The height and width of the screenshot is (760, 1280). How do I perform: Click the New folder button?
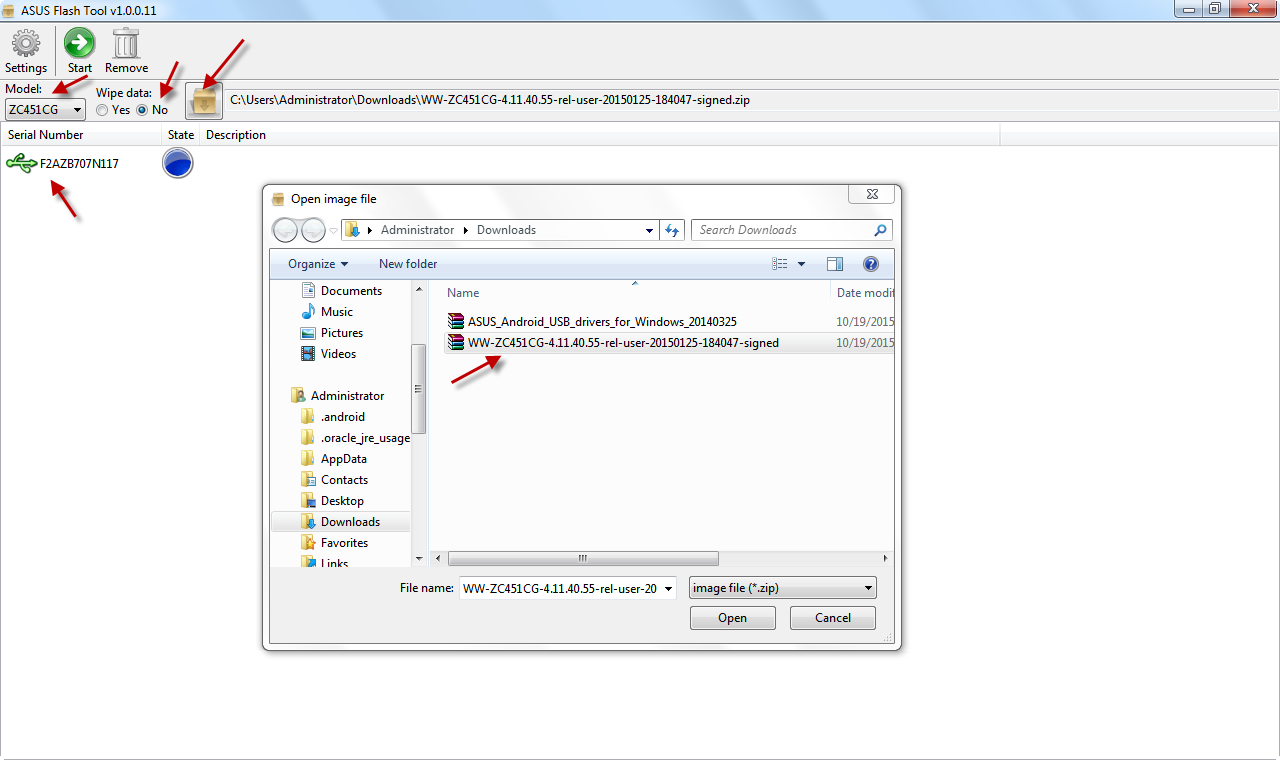pyautogui.click(x=408, y=264)
